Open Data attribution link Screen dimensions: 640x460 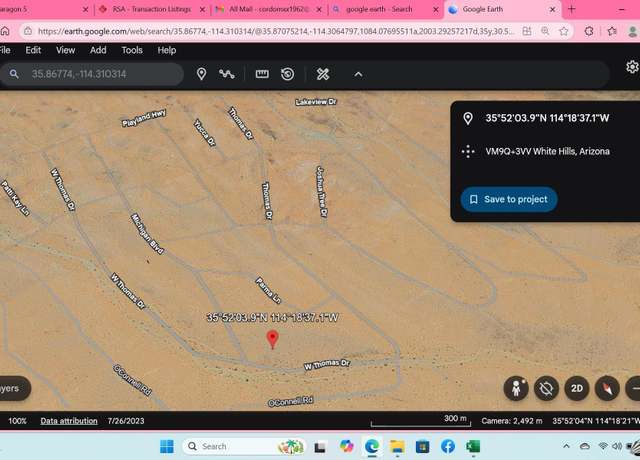coord(69,421)
